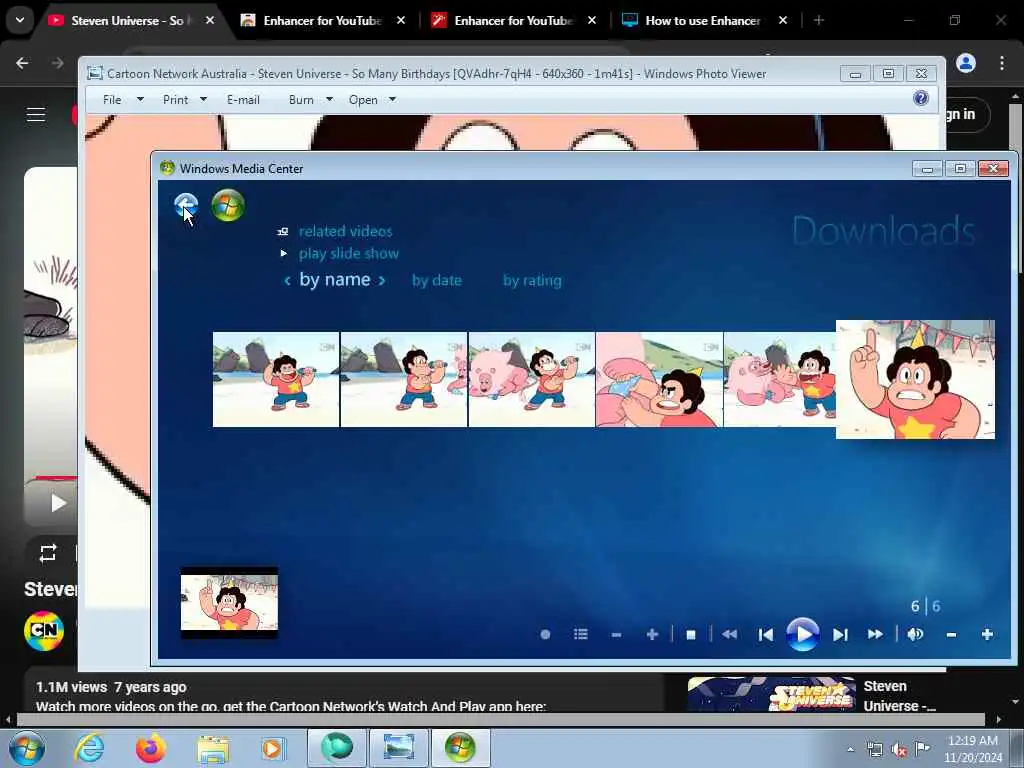Sort pictures by rating
Viewport: 1024px width, 768px height.
[532, 280]
